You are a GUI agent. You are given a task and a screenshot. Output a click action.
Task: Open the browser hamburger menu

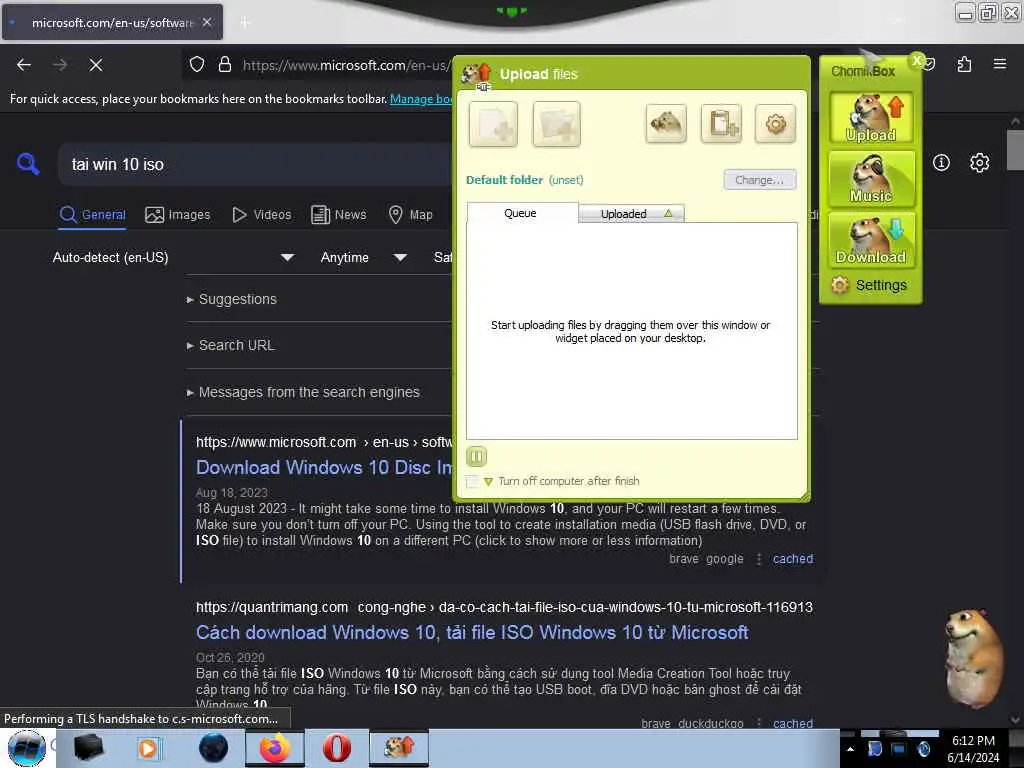[1000, 64]
